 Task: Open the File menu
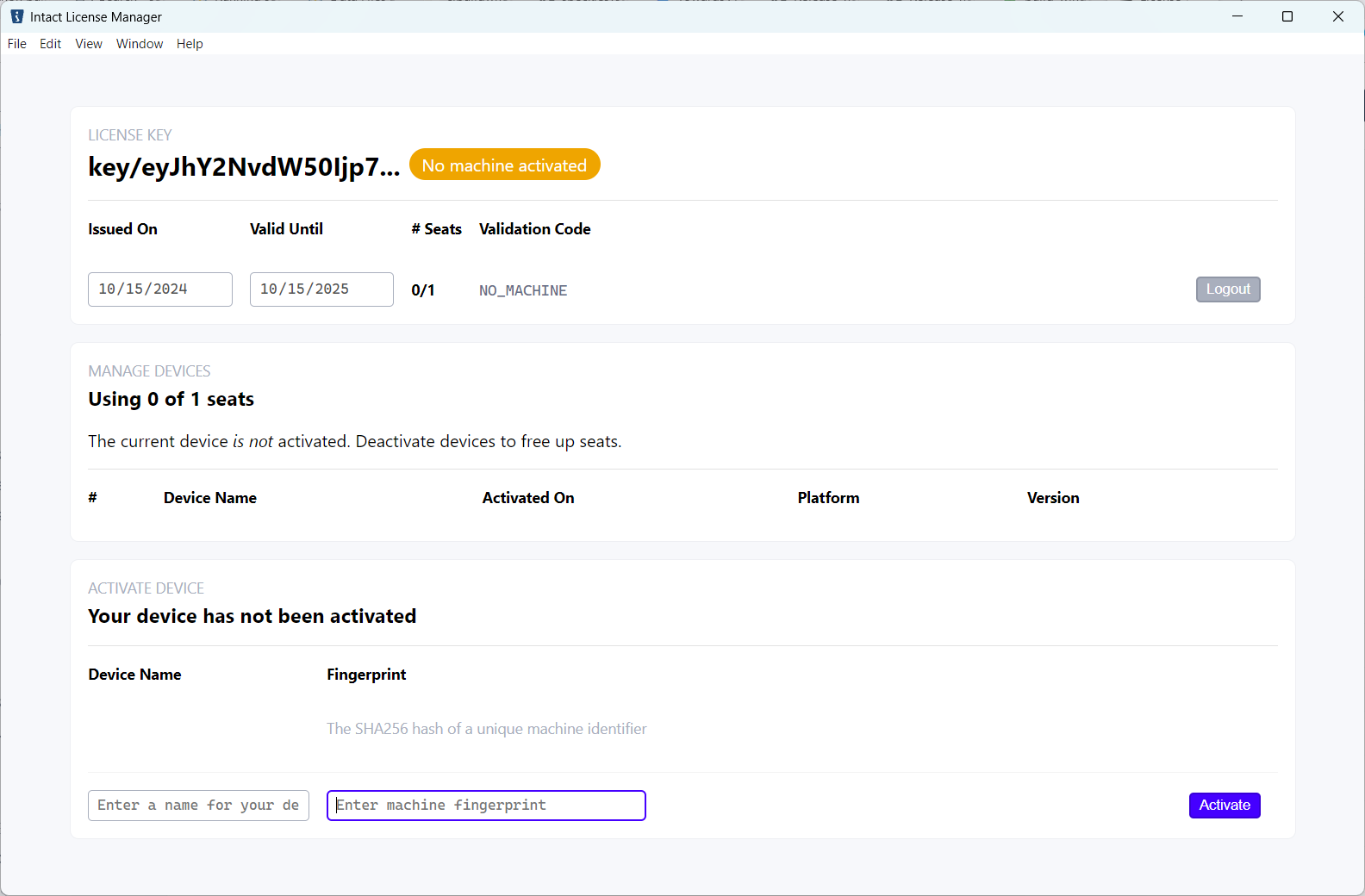(17, 44)
